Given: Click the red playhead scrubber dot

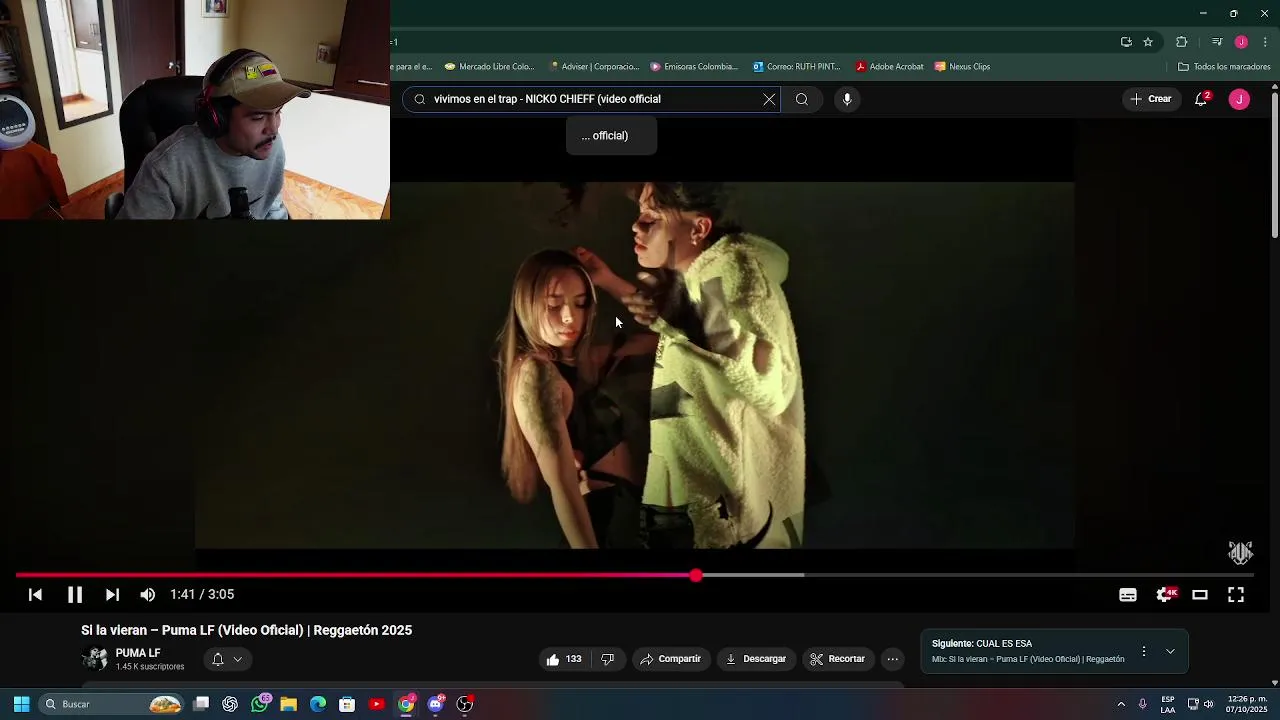Looking at the screenshot, I should (696, 575).
